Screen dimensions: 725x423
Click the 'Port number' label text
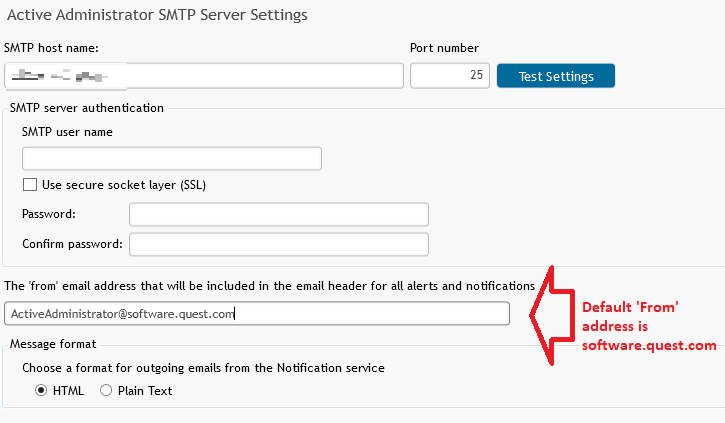point(444,48)
